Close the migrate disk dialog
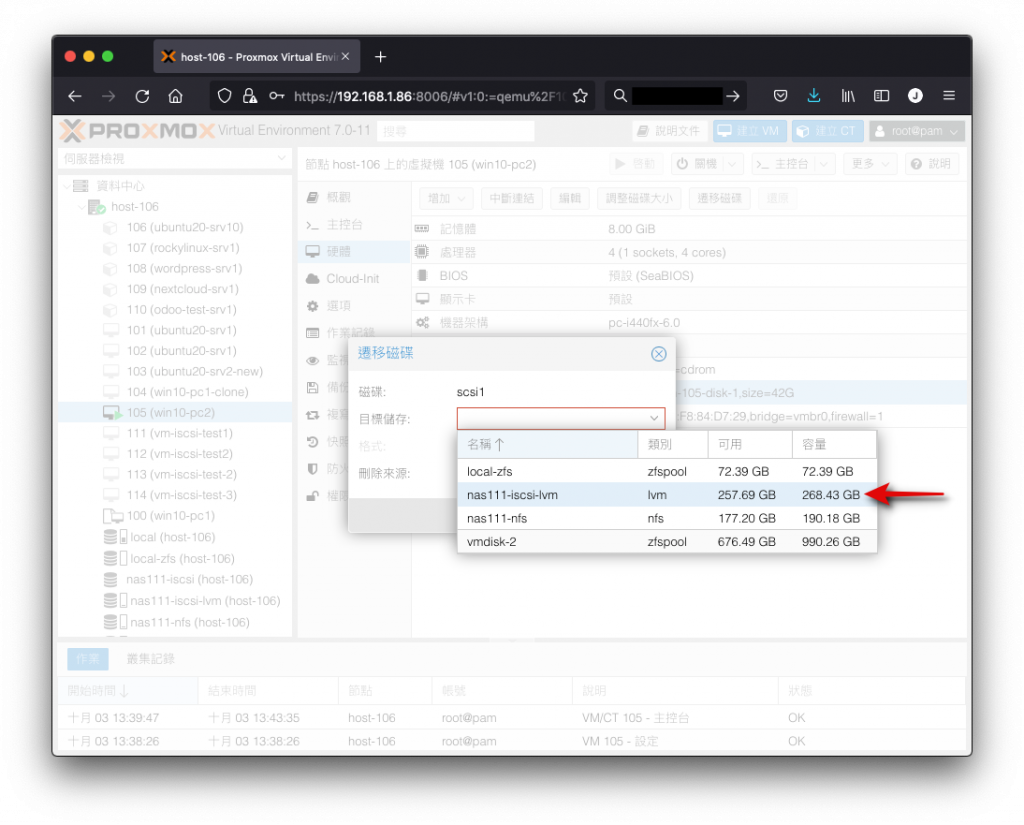 pos(658,353)
